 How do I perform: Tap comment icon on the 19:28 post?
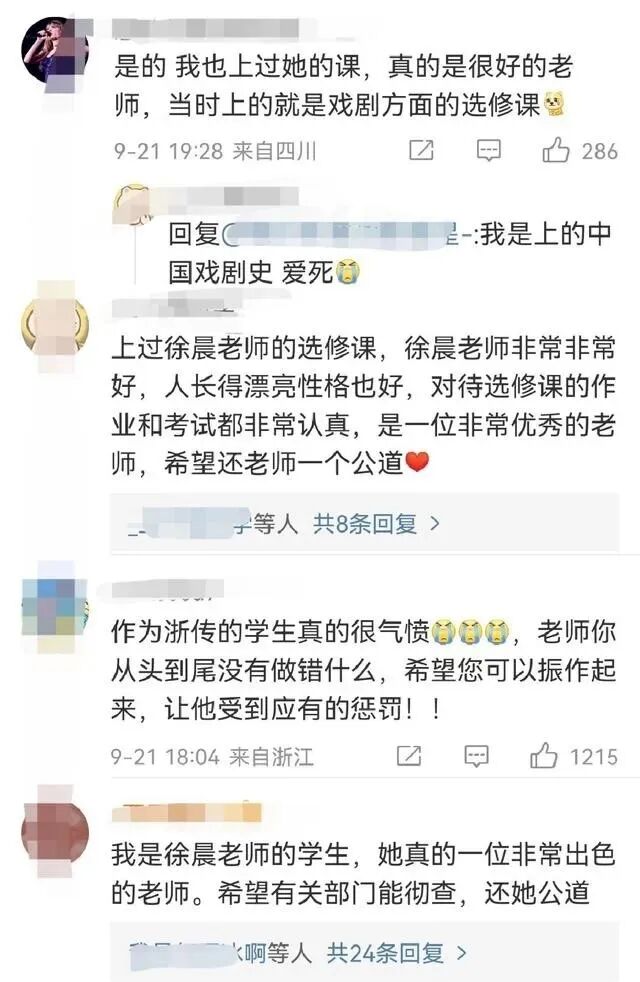(x=488, y=151)
